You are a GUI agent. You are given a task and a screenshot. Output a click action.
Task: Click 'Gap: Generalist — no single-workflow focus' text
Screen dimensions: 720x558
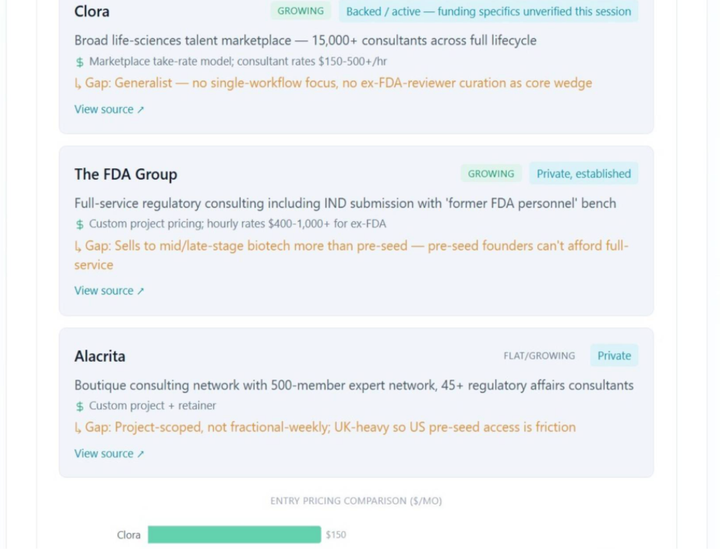338,83
